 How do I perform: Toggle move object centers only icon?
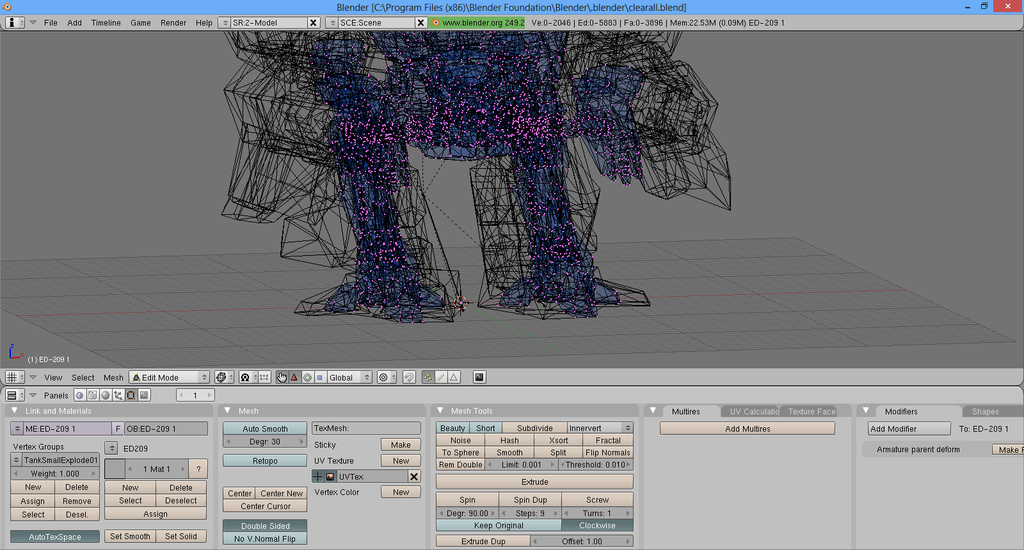pos(264,378)
